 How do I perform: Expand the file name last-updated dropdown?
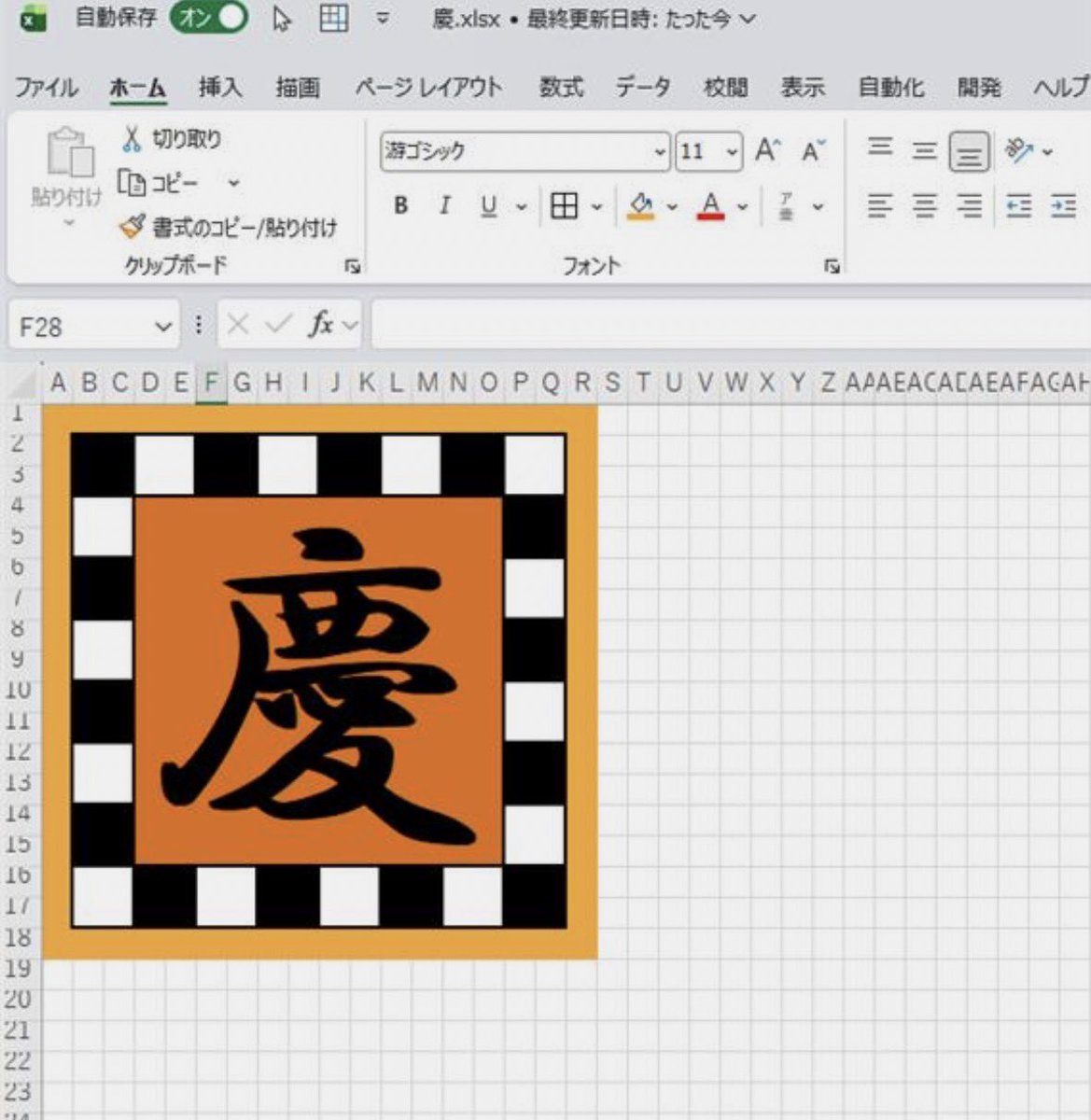click(747, 20)
